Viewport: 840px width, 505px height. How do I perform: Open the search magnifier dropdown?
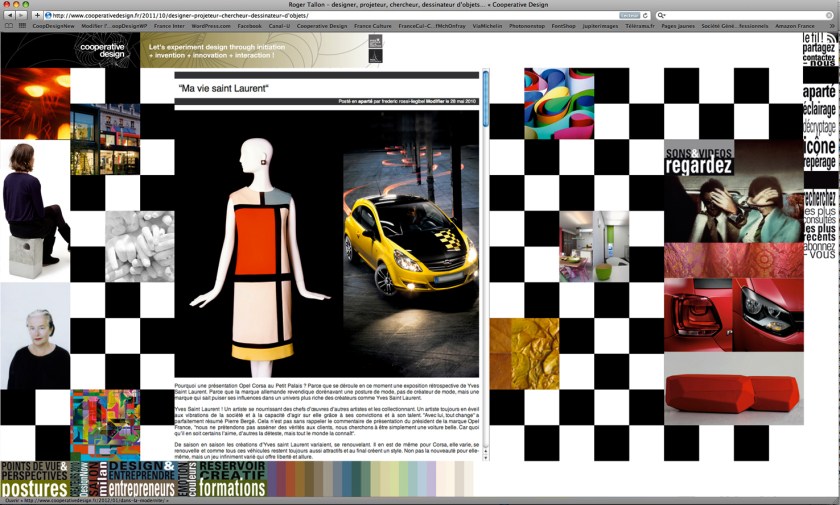tap(662, 16)
